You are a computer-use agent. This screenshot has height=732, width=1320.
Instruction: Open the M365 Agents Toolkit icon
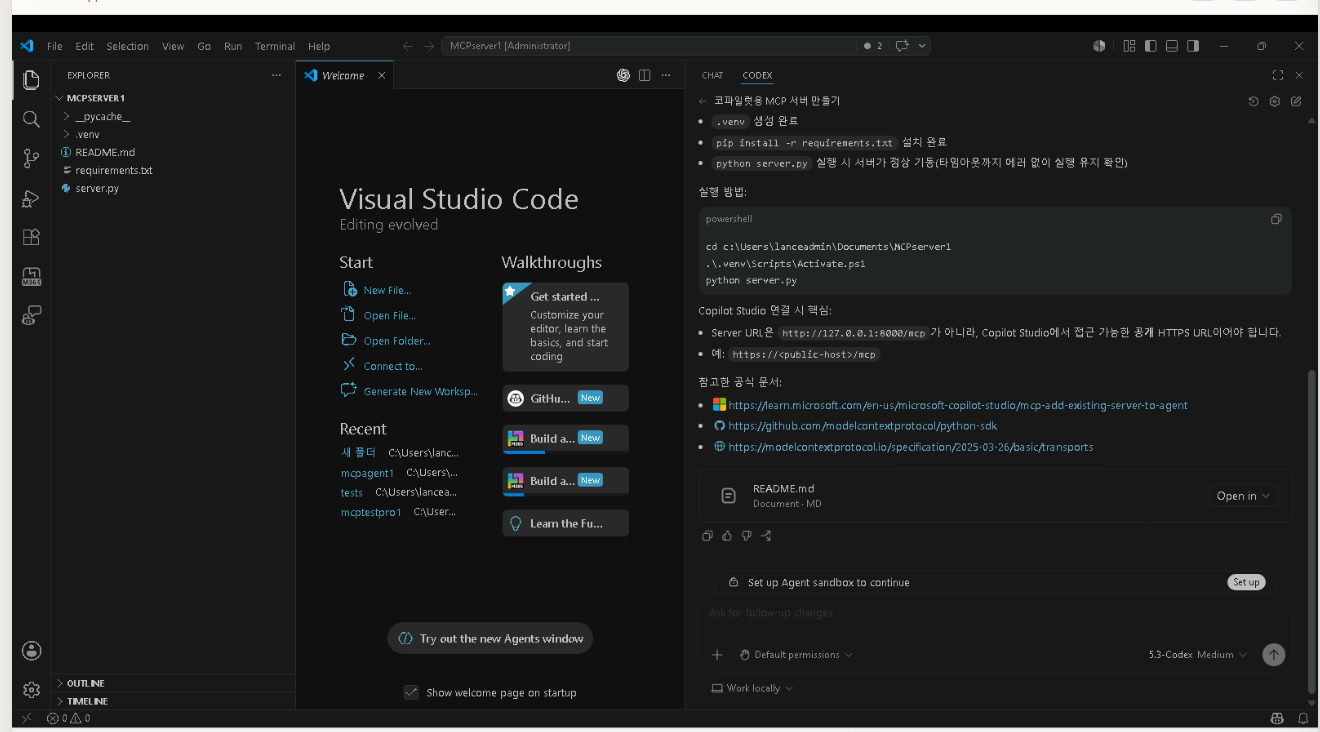tap(31, 277)
